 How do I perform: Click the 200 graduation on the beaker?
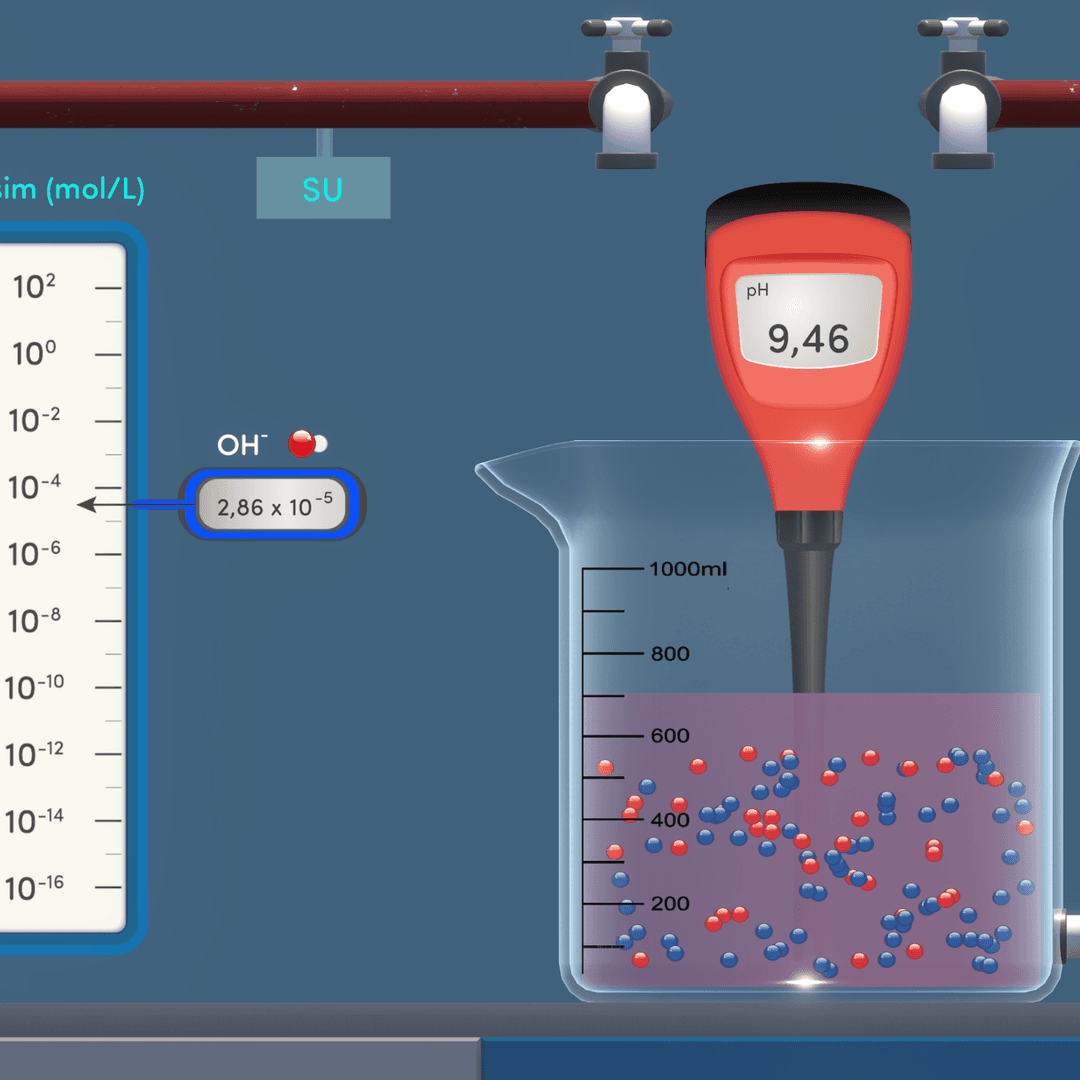click(669, 903)
